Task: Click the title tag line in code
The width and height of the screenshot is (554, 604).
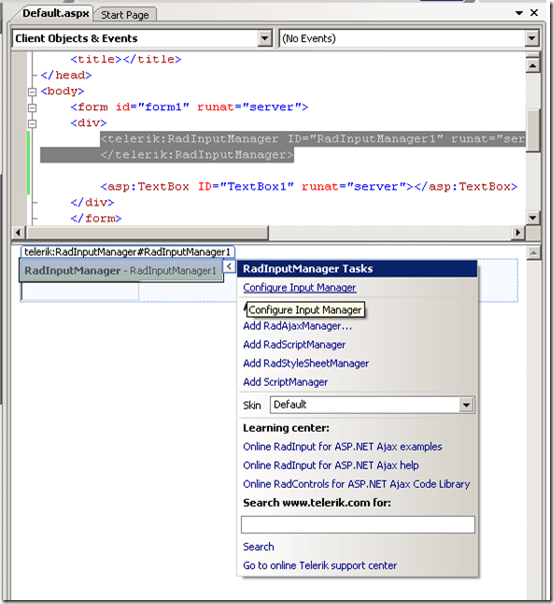Action: click(126, 59)
